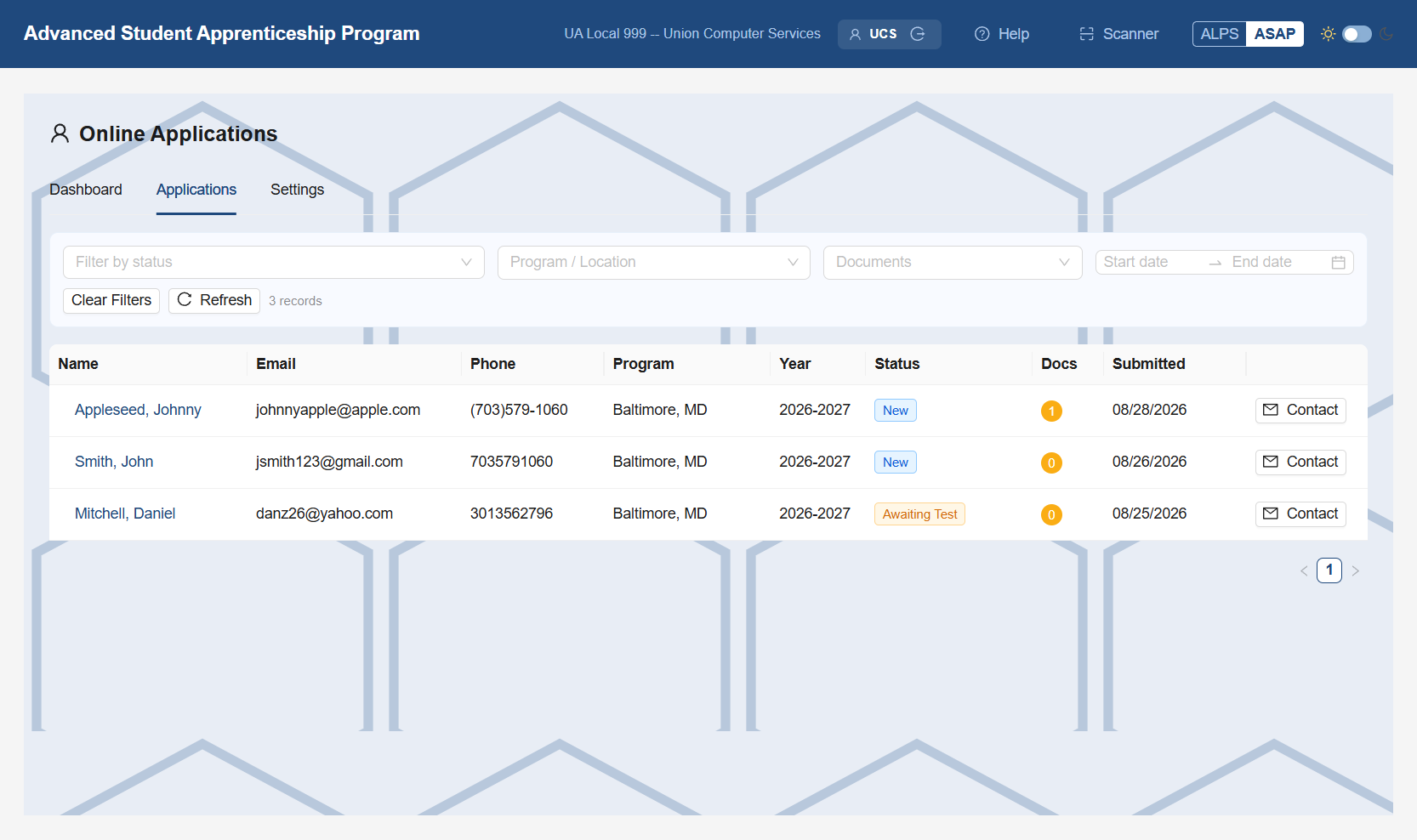1417x840 pixels.
Task: Open applicant Appleseed, Johnny
Action: coord(138,410)
